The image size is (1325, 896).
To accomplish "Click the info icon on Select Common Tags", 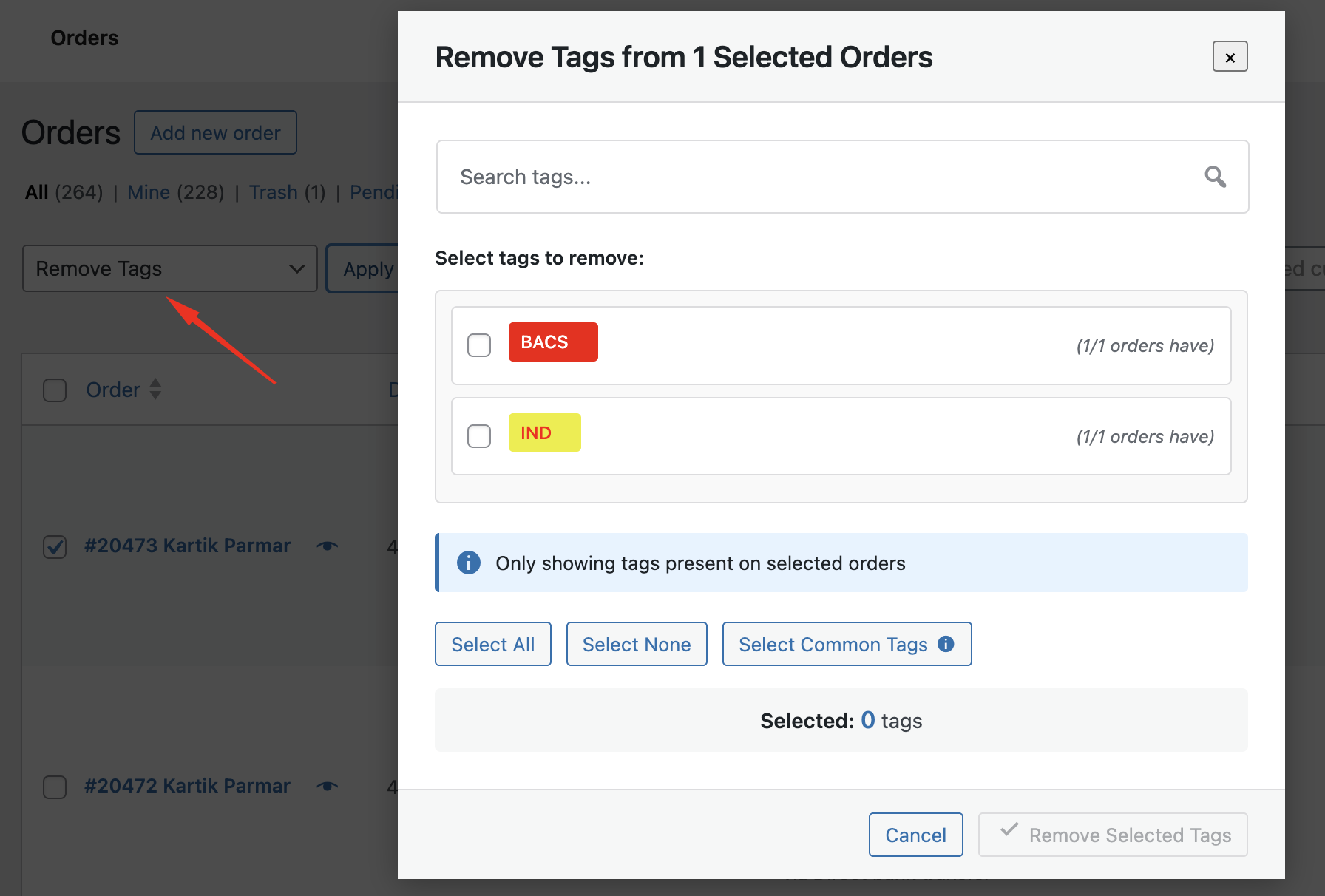I will pyautogui.click(x=946, y=644).
